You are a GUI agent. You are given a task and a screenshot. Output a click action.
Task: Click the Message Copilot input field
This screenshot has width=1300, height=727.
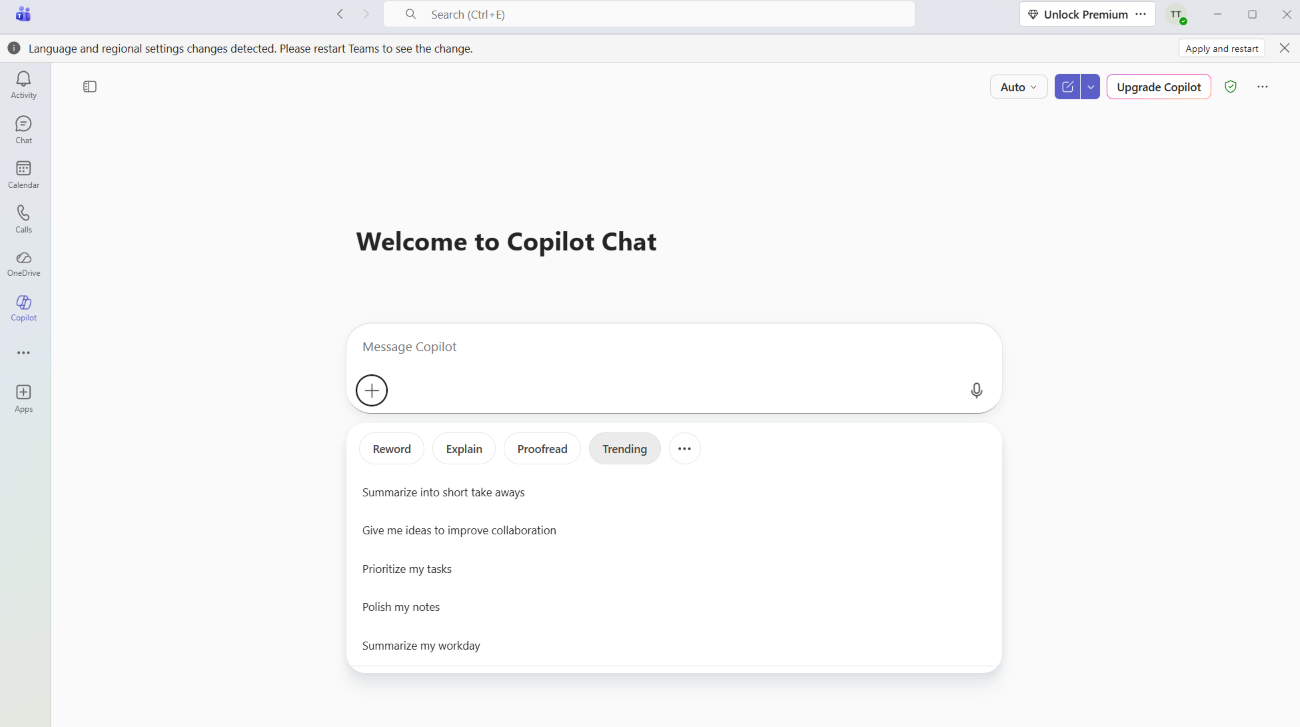coord(674,347)
